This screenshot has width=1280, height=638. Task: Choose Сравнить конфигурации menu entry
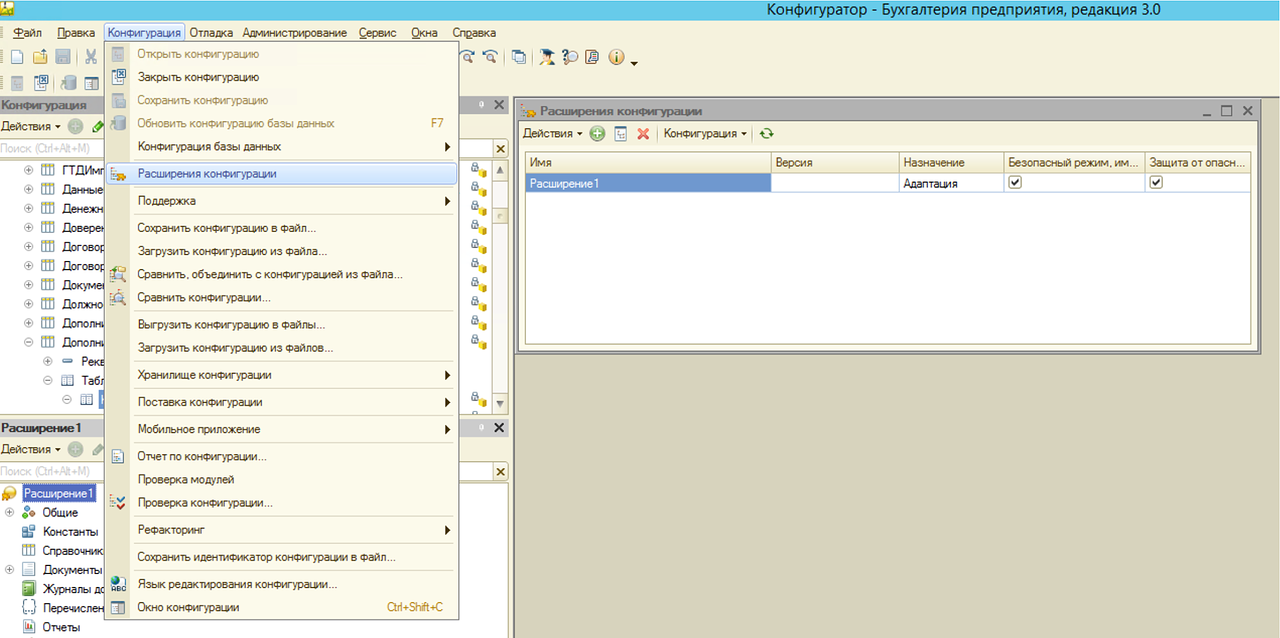204,298
